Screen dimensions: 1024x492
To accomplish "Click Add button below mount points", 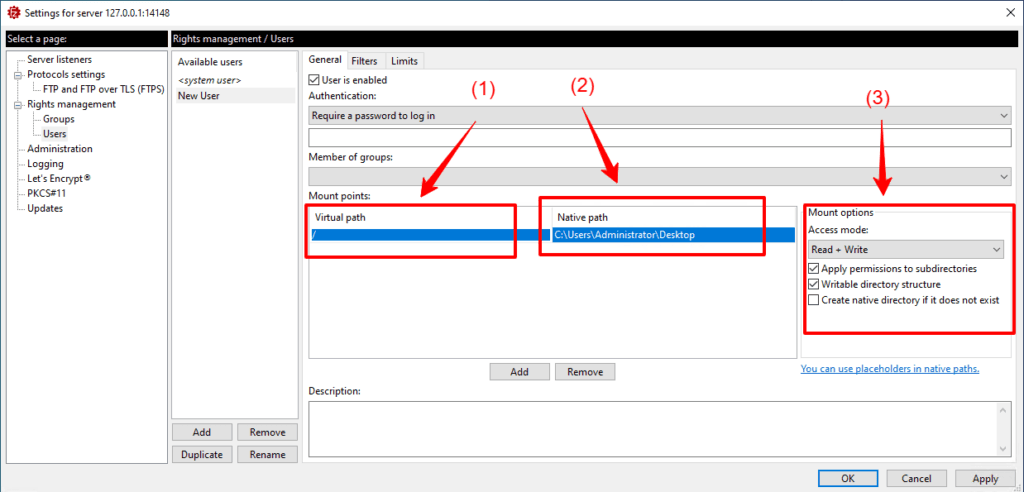I will [519, 371].
